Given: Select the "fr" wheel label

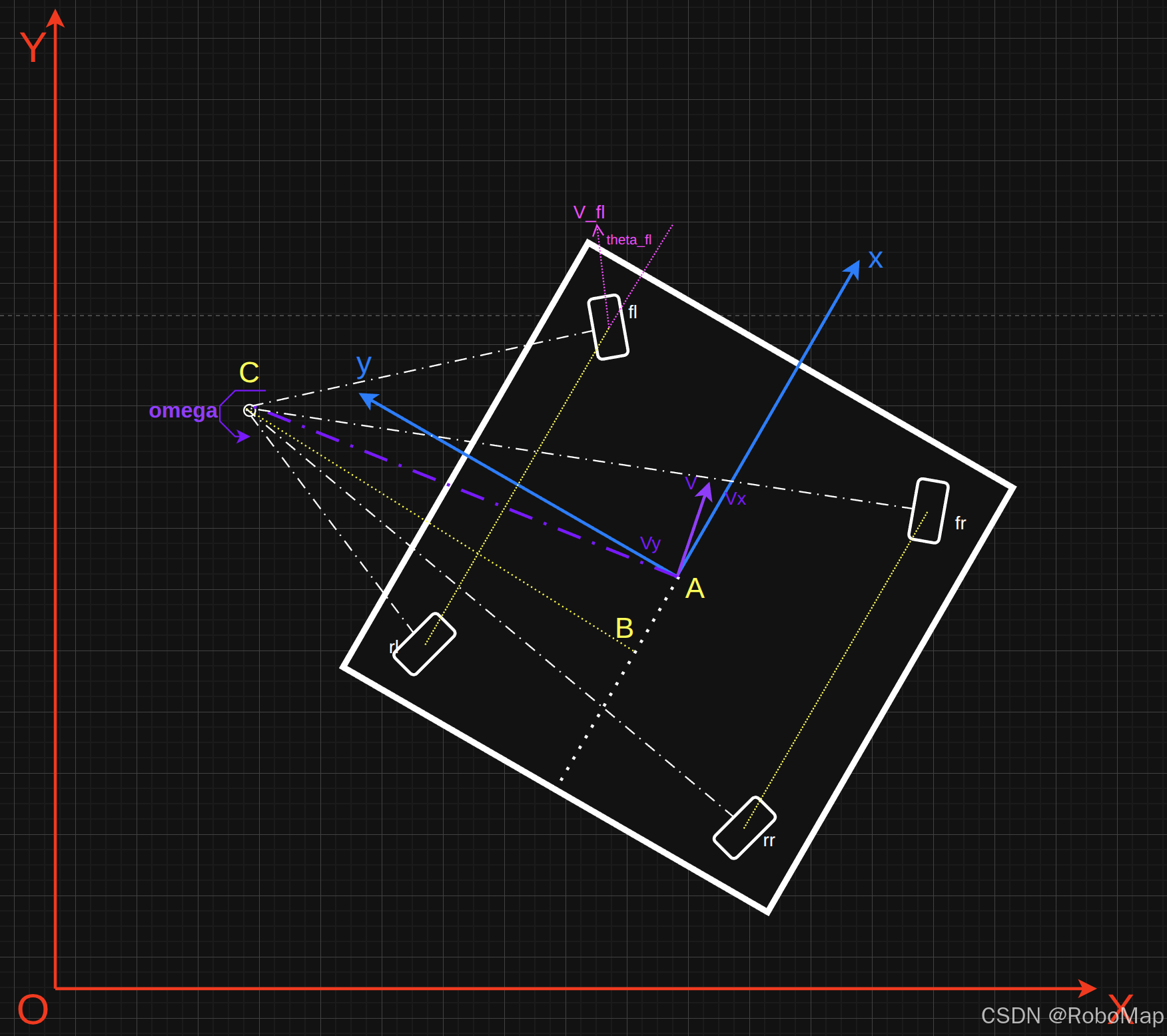Looking at the screenshot, I should tap(961, 523).
